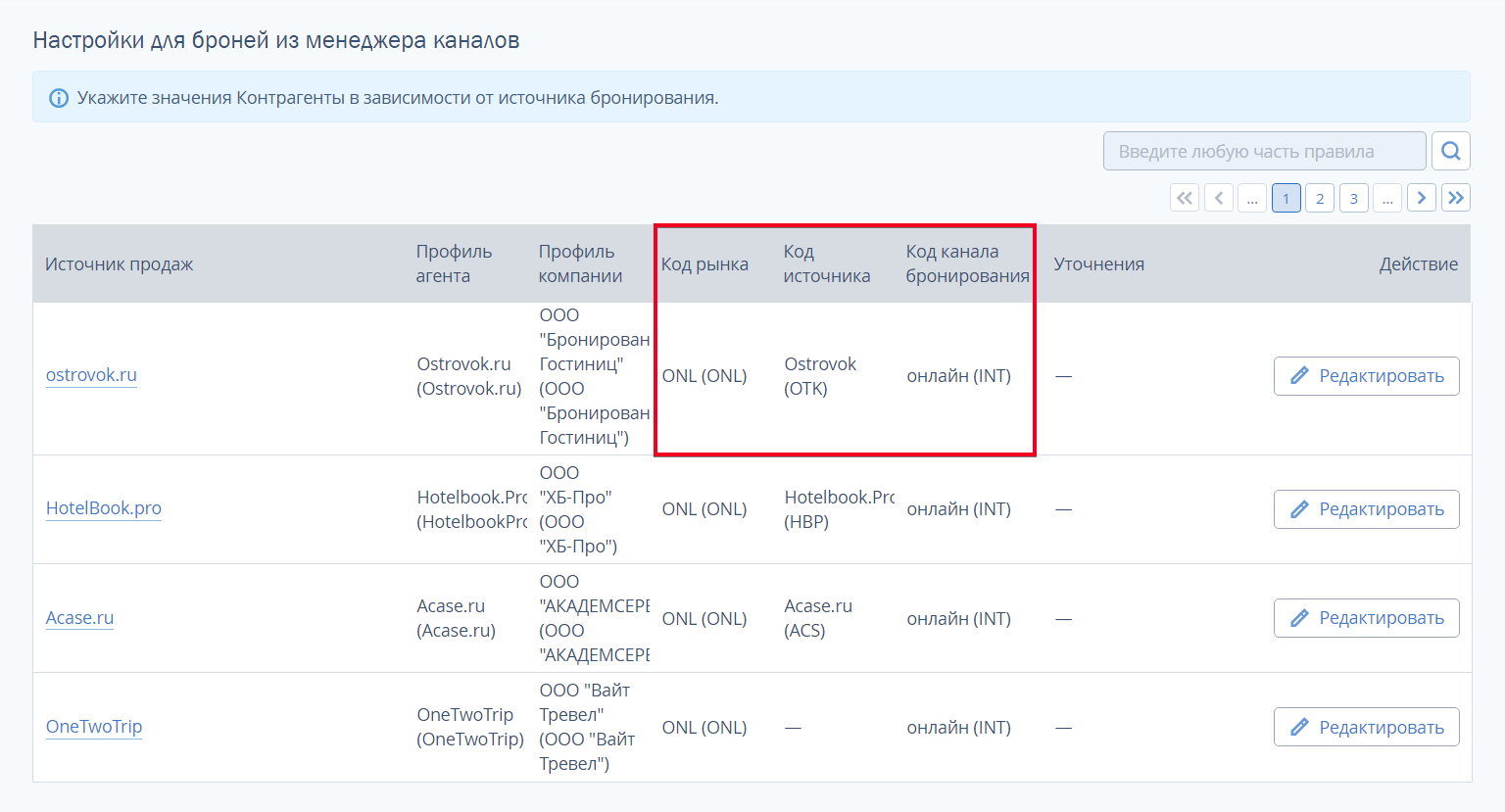The image size is (1505, 812).
Task: Click the ellipsis after page 3
Action: click(1387, 198)
